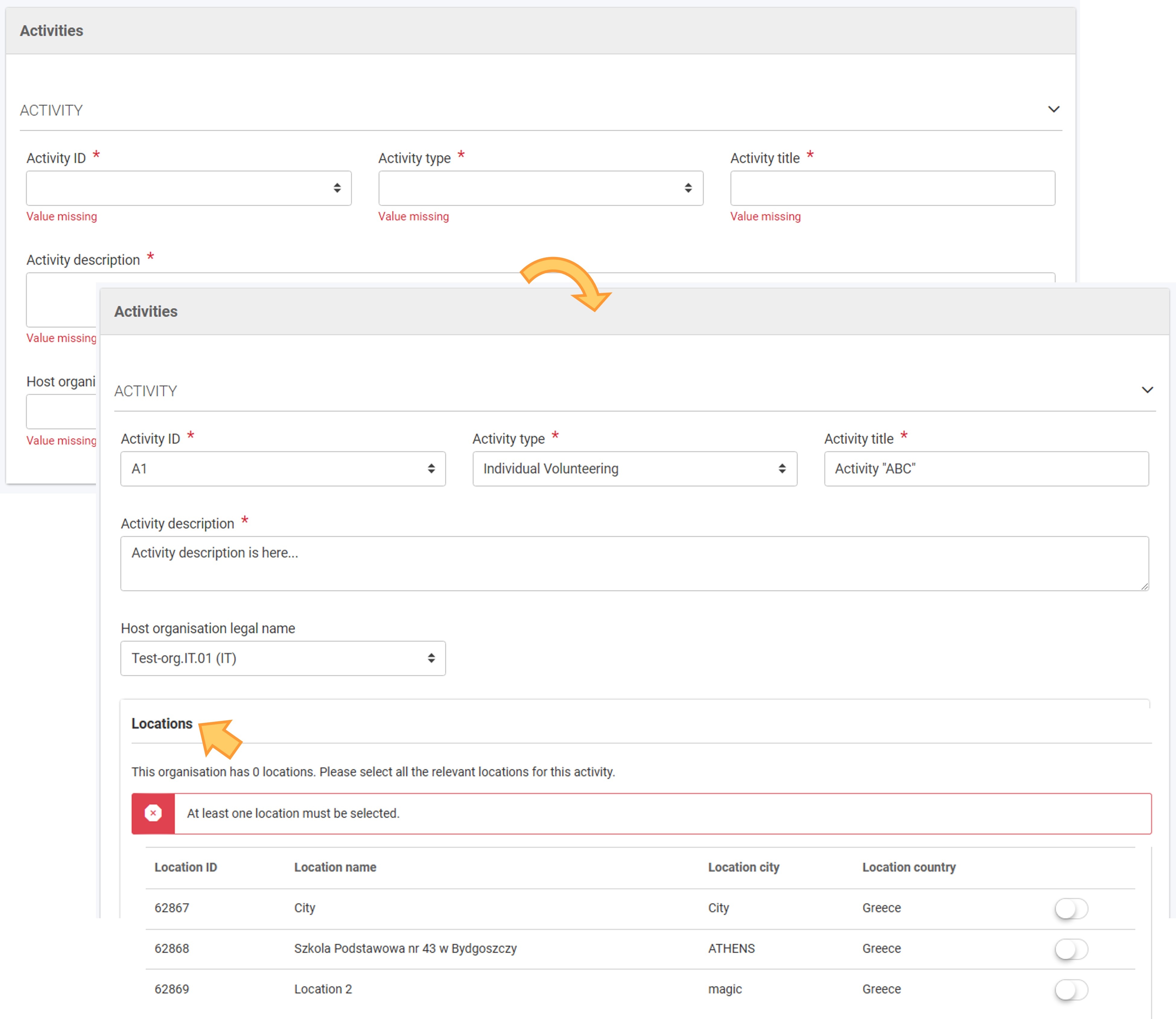This screenshot has height=1019, width=1176.
Task: Click the Location city column header
Action: [x=743, y=867]
